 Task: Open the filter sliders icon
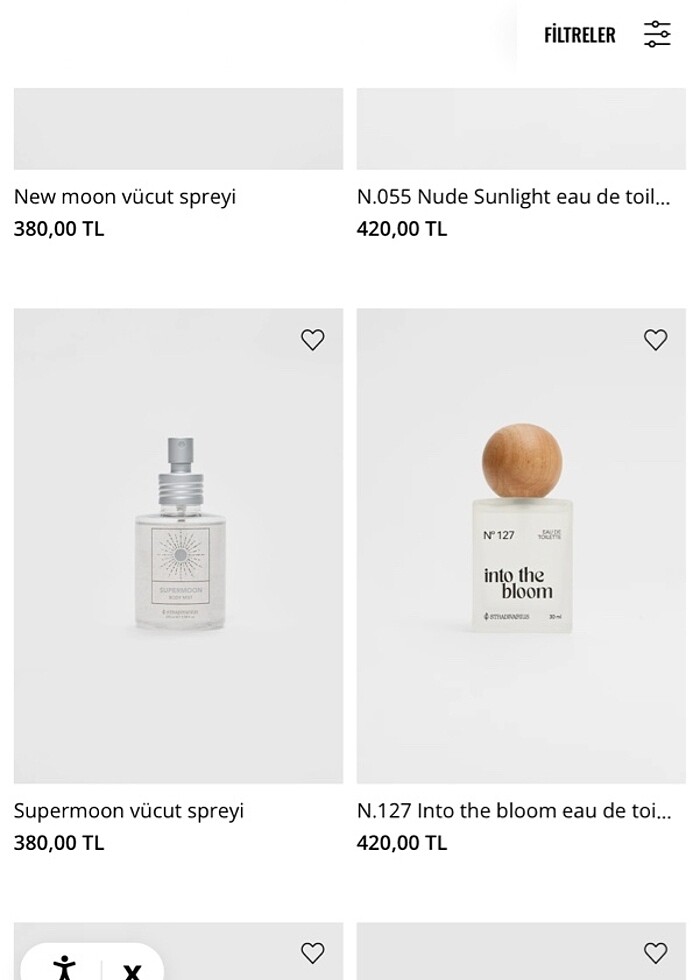(x=657, y=34)
